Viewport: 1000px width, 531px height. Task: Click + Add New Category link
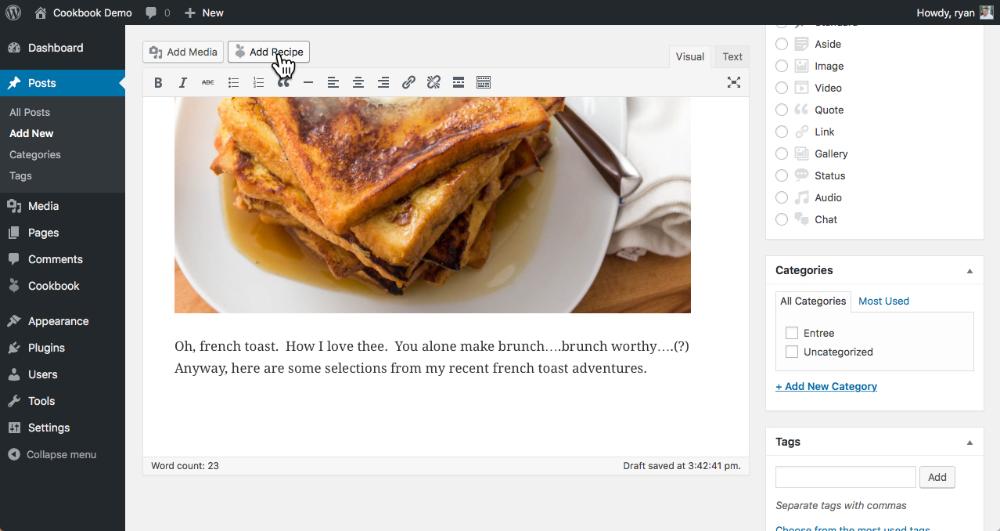point(826,386)
